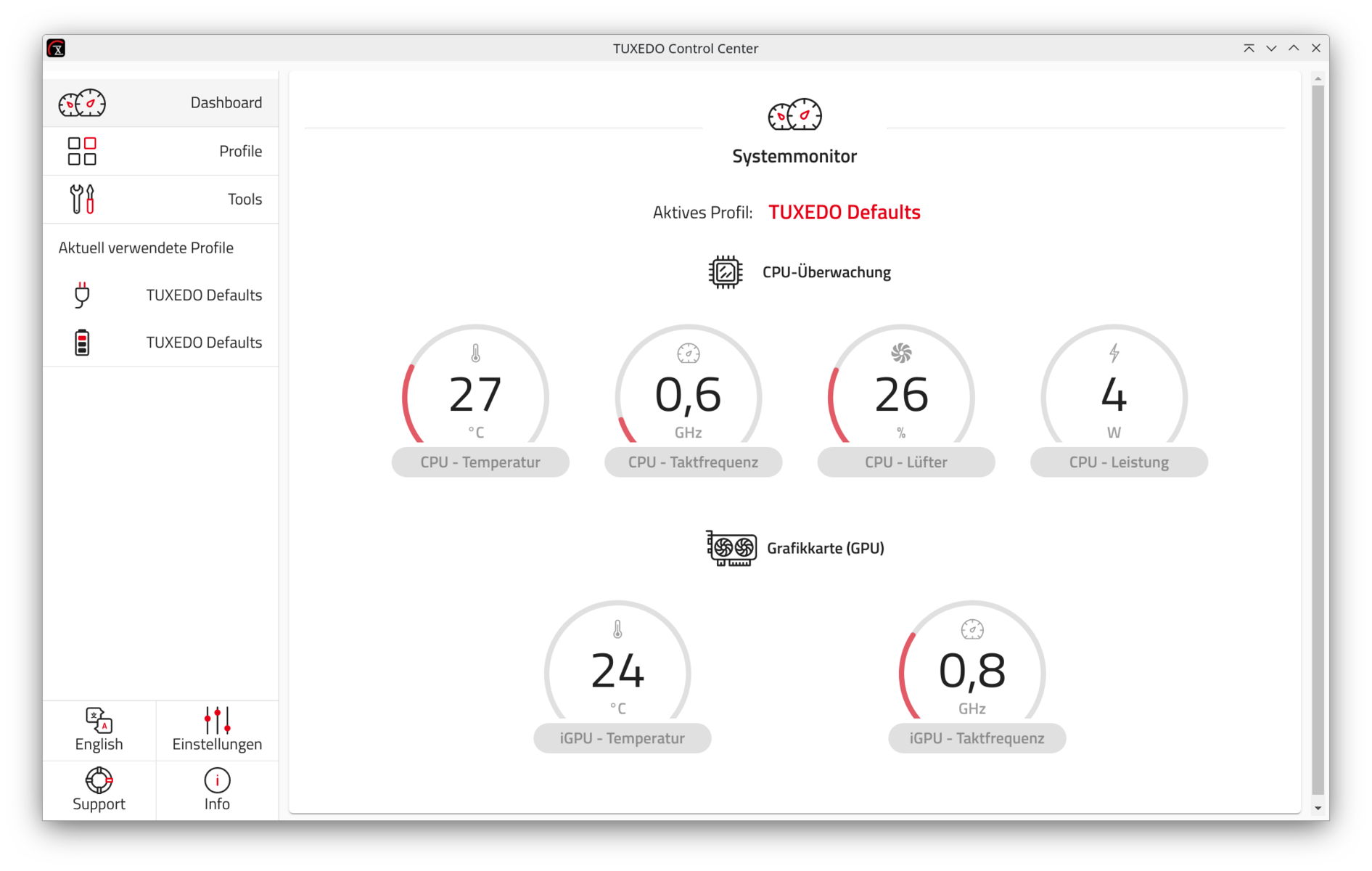Switch language using the English icon
Screen dimensions: 1372x871
coord(99,721)
